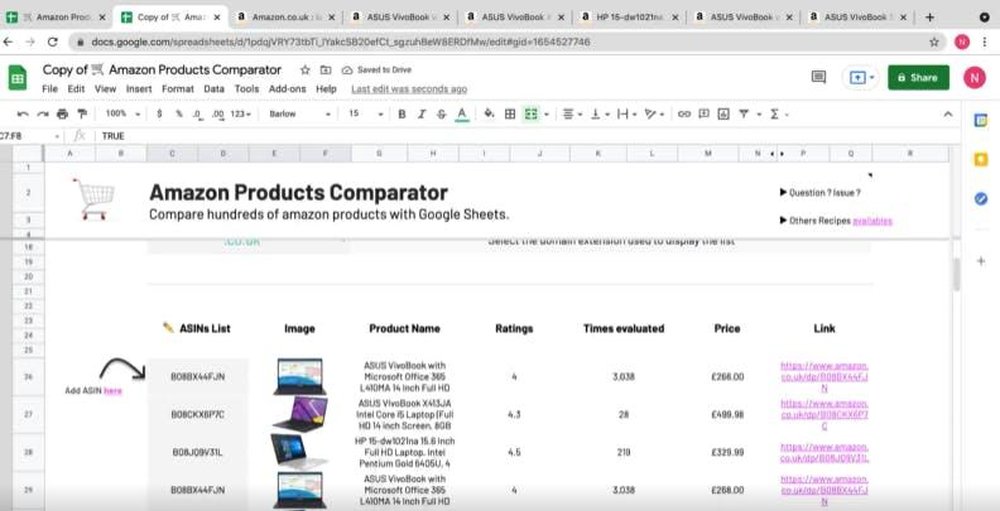Click the green Share button
1000x511 pixels.
pos(918,77)
